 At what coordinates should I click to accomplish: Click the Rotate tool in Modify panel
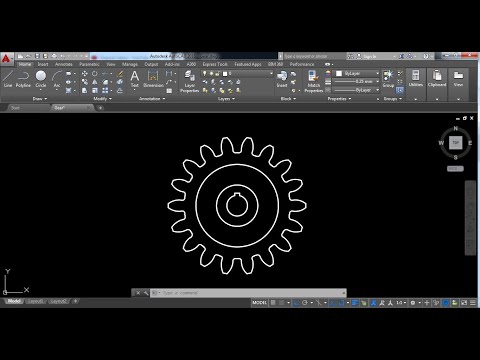tap(95, 73)
